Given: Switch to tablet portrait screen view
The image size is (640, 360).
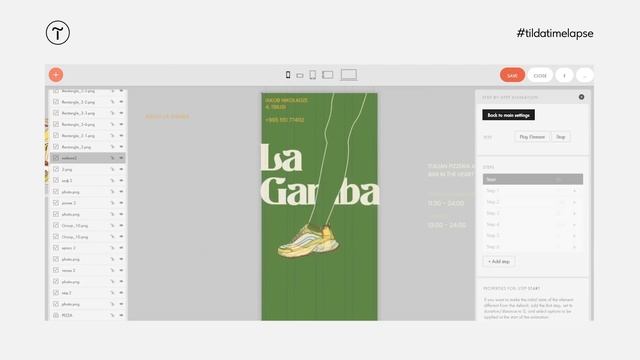Looking at the screenshot, I should coord(313,75).
